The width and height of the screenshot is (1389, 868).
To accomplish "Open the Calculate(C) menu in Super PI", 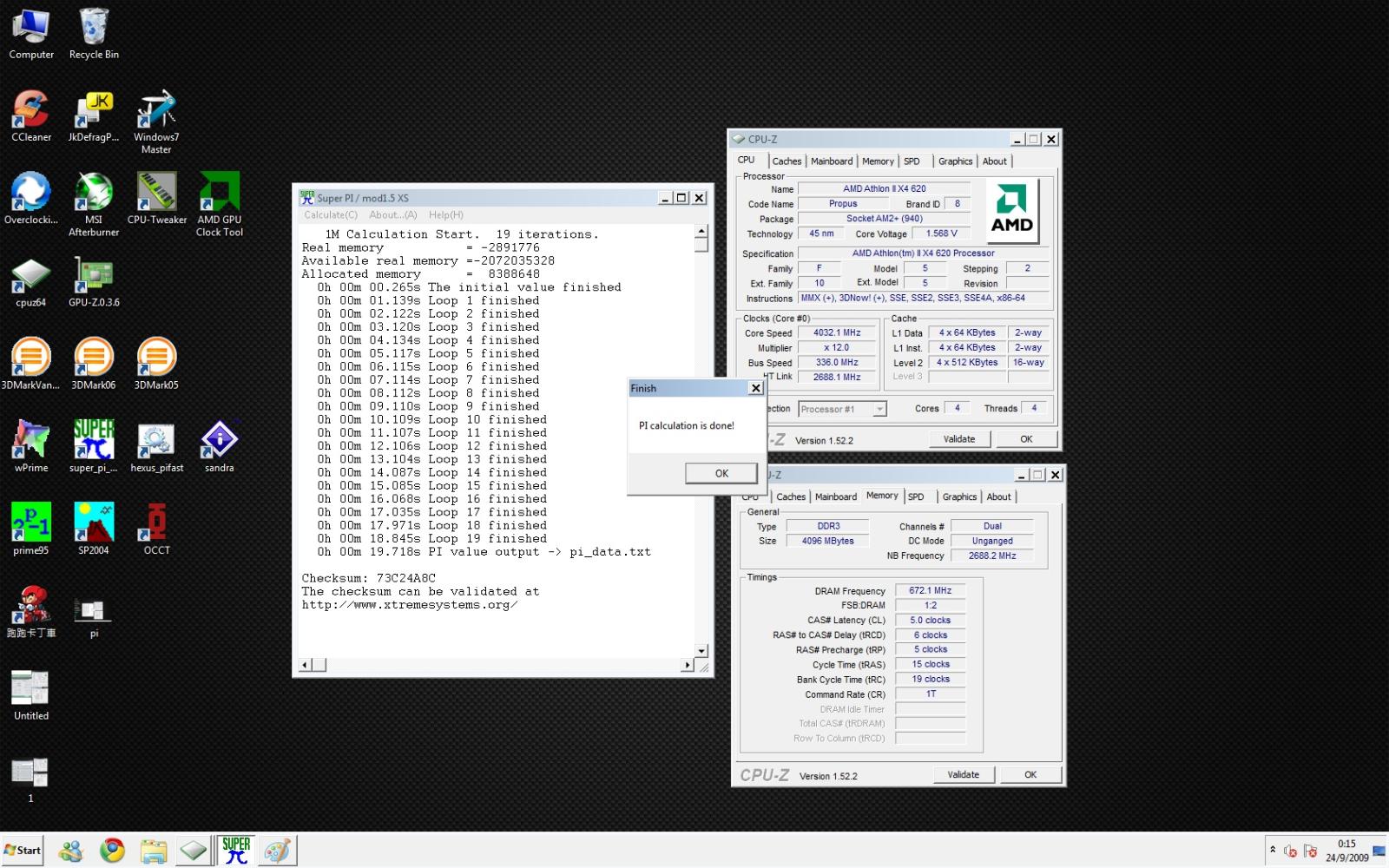I will tap(330, 215).
